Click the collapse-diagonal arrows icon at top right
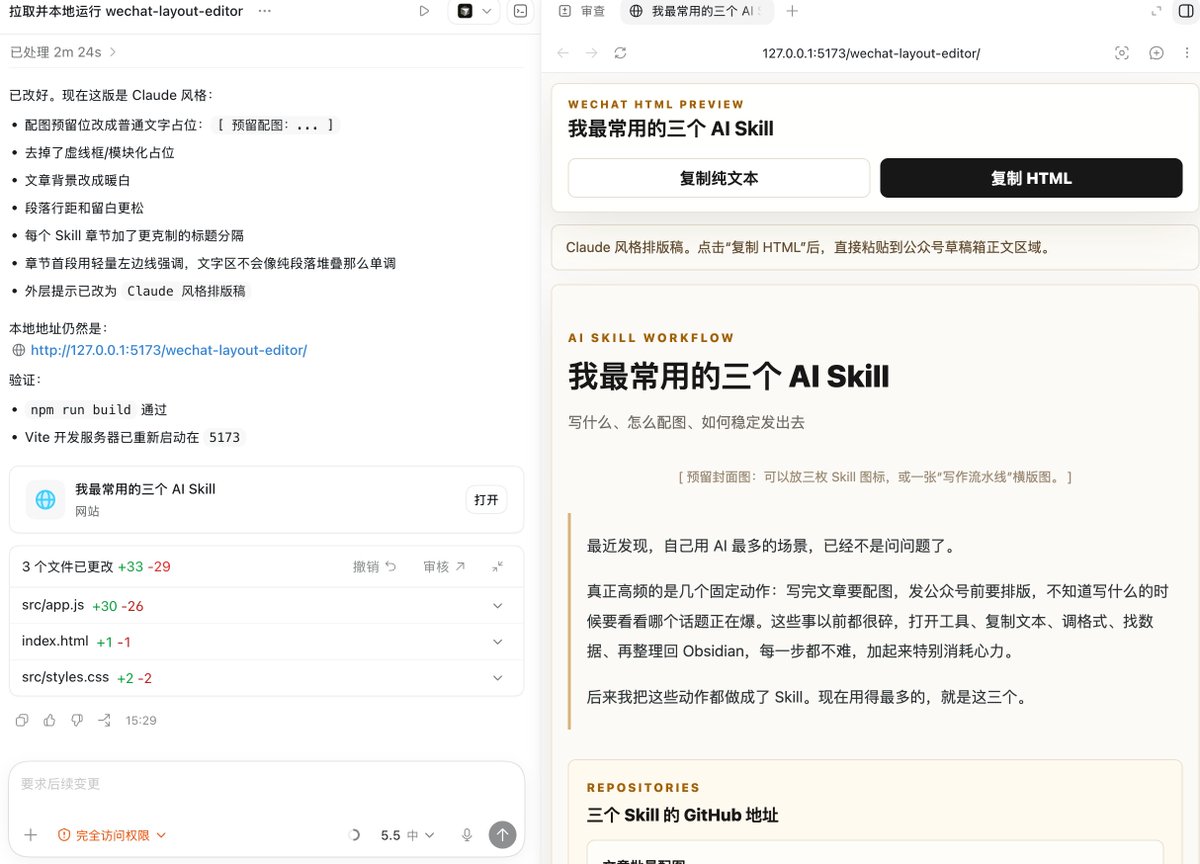 point(1157,11)
